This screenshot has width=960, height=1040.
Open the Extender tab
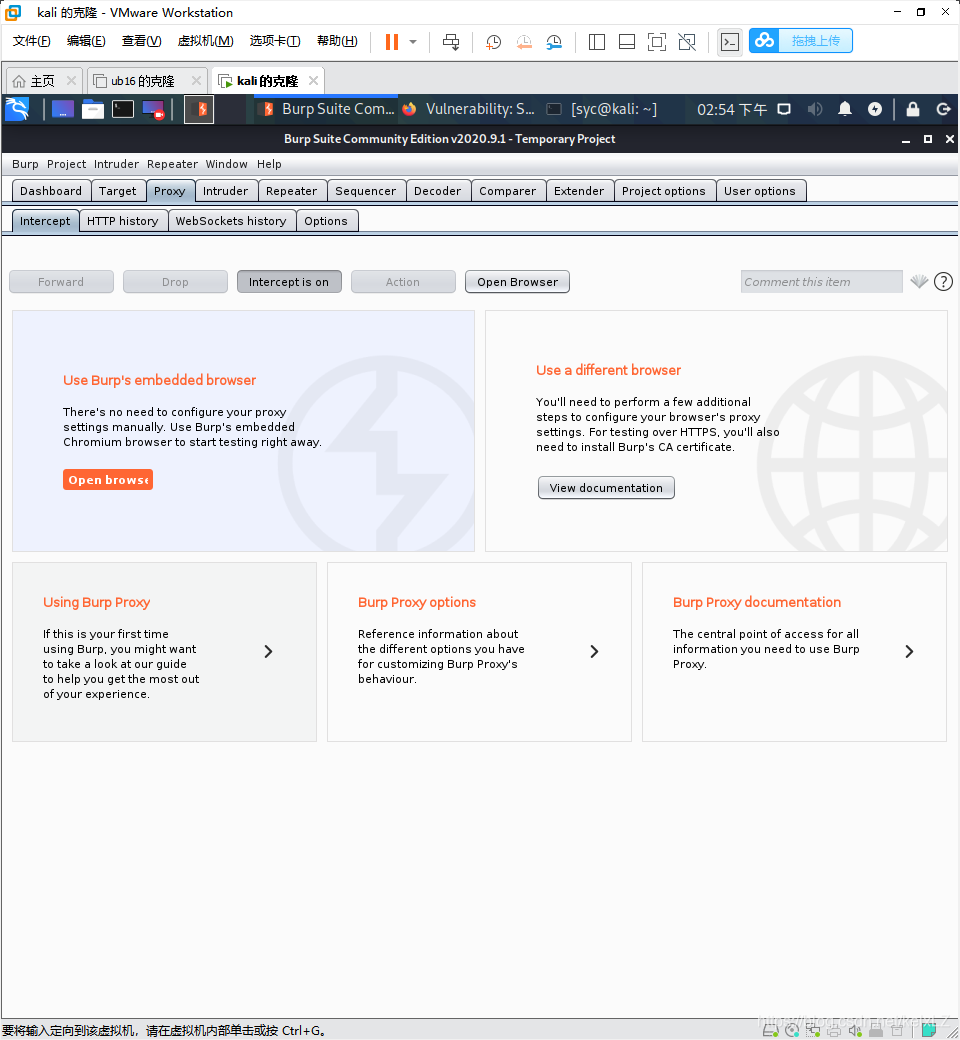pyautogui.click(x=579, y=191)
